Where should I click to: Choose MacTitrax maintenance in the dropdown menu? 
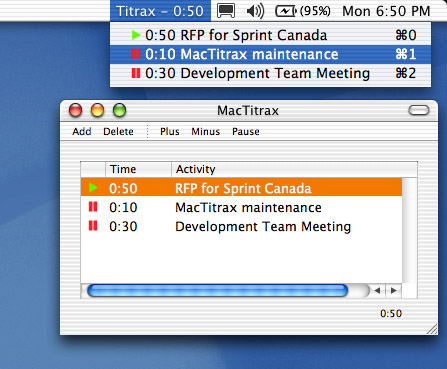pos(270,54)
